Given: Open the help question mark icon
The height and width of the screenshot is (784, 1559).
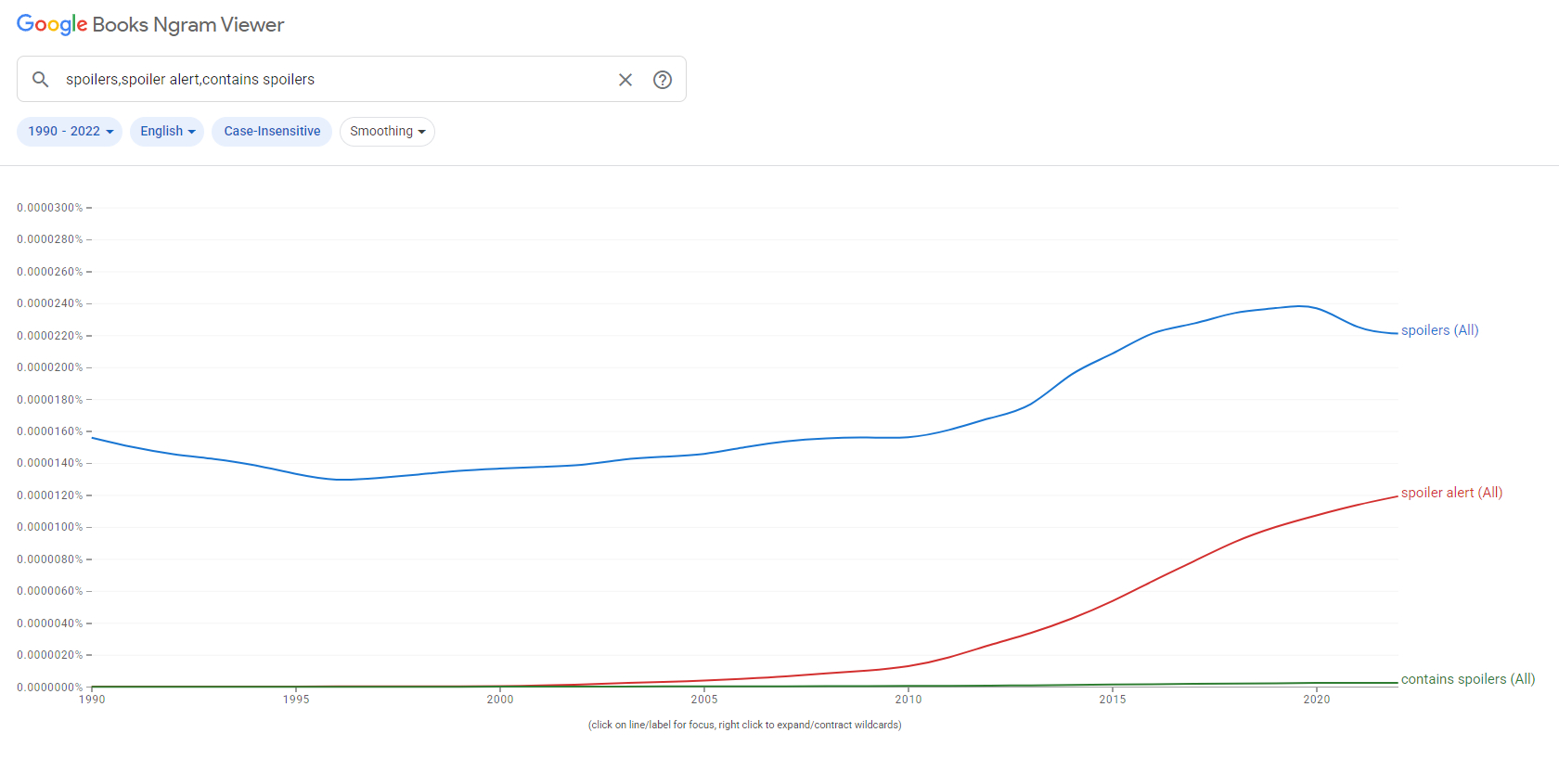Looking at the screenshot, I should tap(663, 80).
